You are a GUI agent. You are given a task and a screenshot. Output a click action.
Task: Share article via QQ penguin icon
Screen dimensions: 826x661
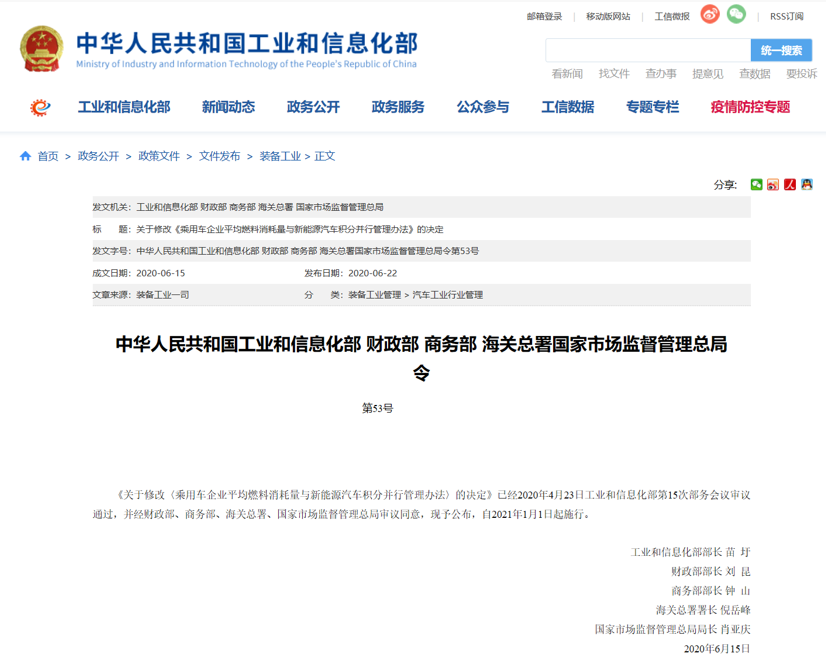tap(806, 185)
